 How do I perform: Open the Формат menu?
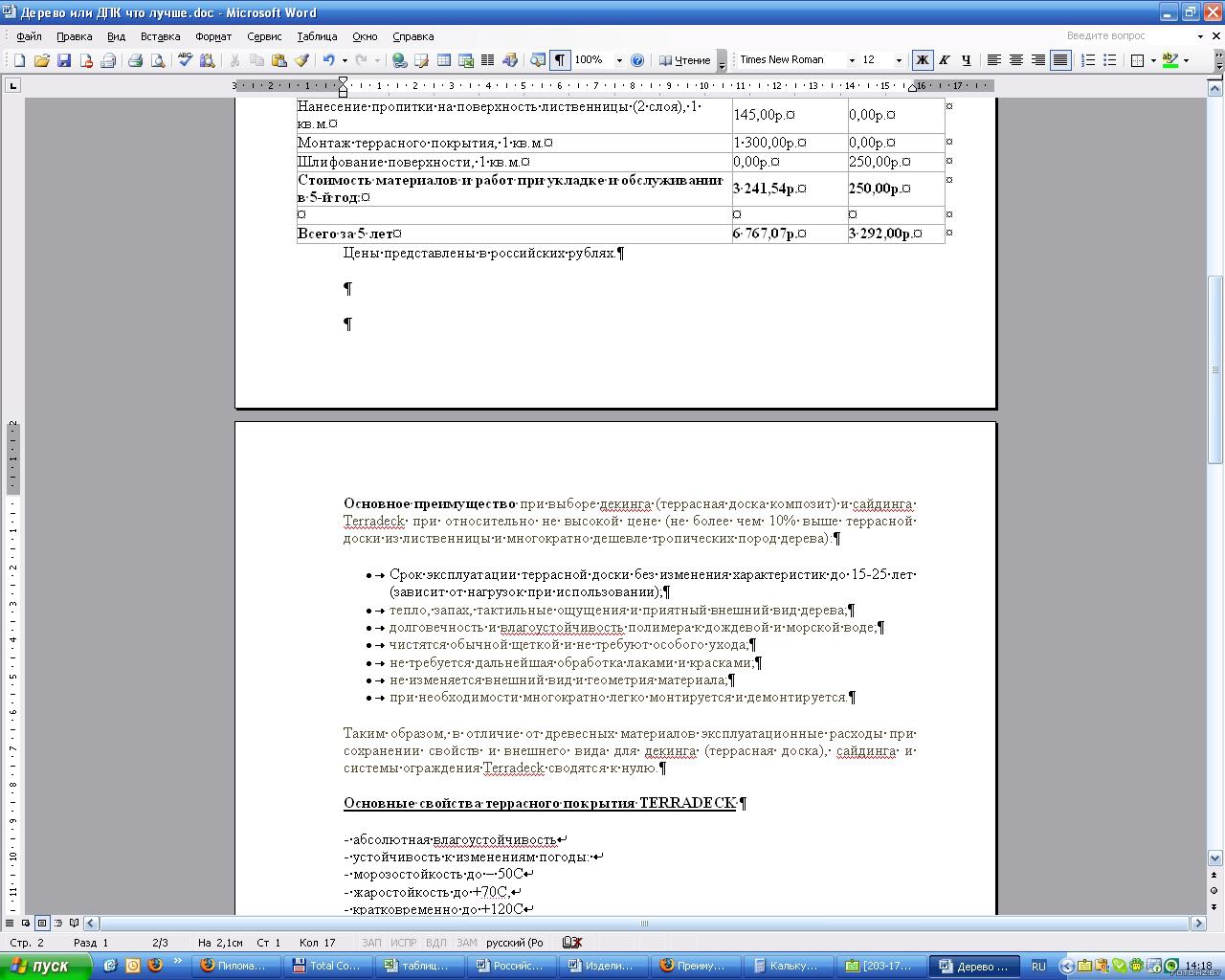[x=213, y=36]
